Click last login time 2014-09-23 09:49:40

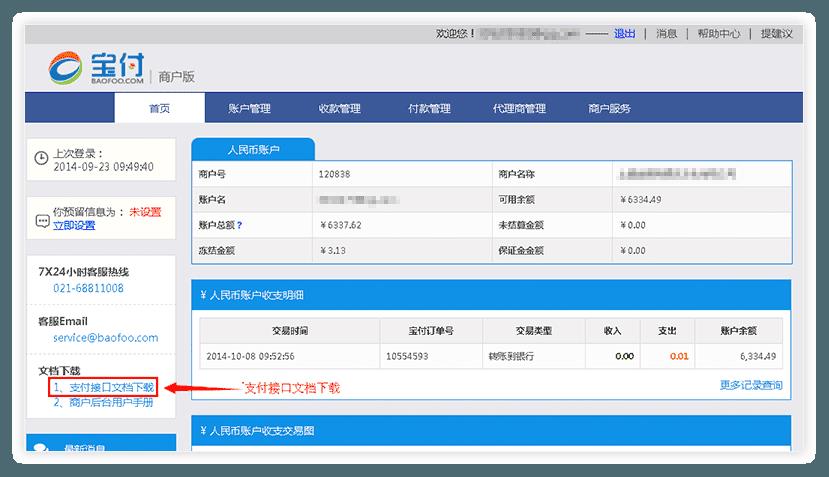pos(104,167)
